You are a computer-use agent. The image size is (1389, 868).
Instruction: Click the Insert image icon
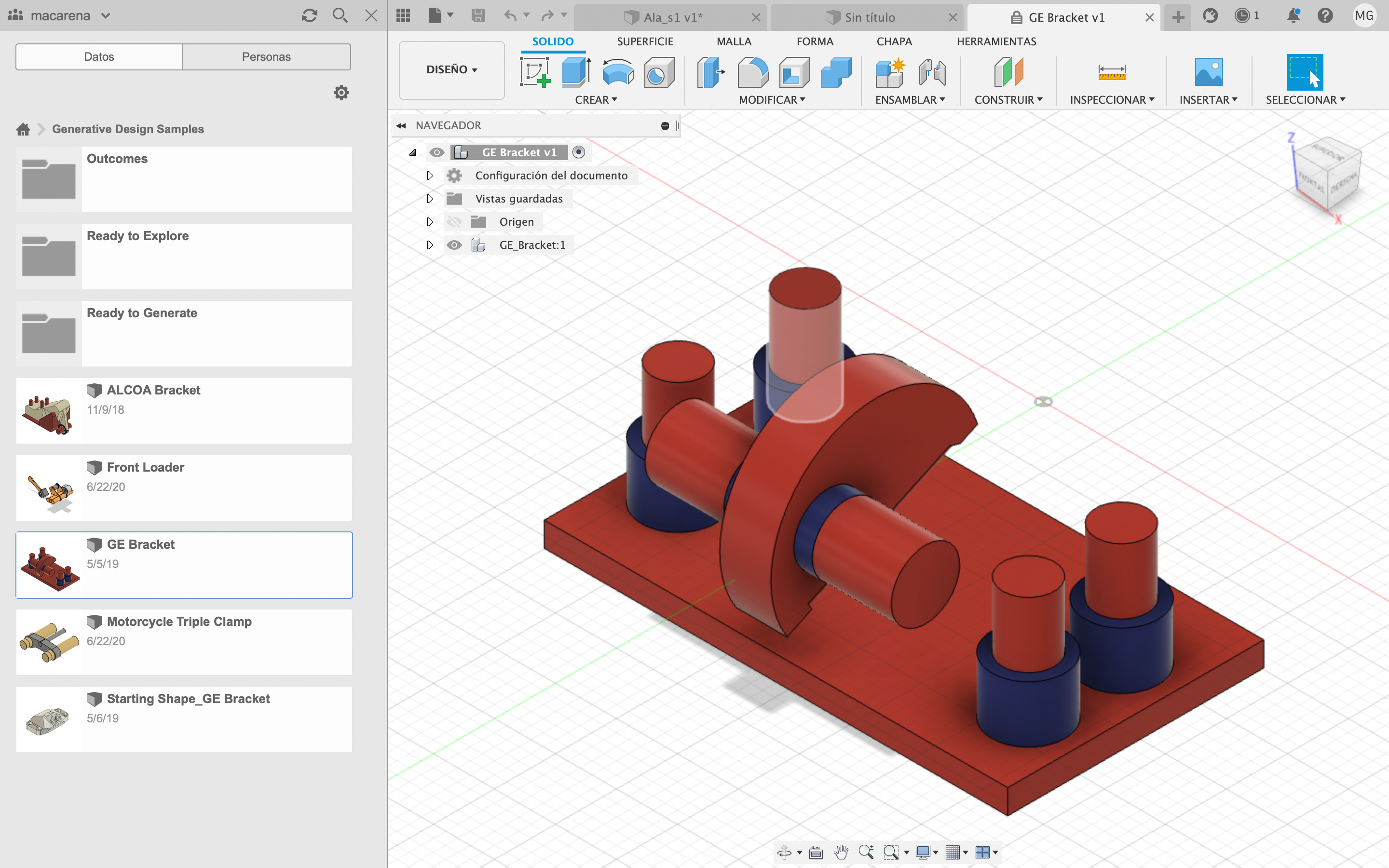point(1208,72)
